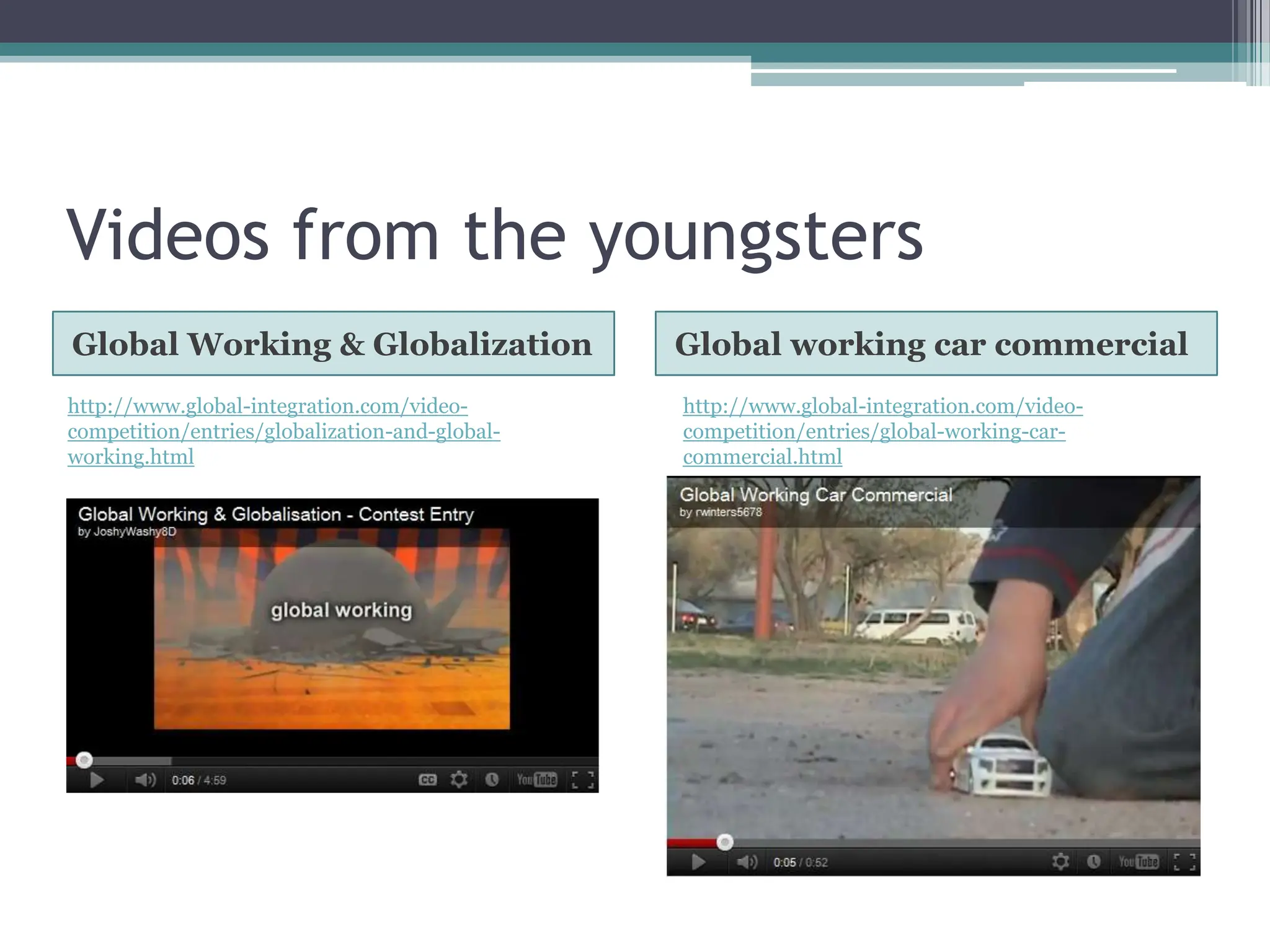Click Watch Later clock on Car Commercial video
Screen dimensions: 1270x952
tap(1094, 862)
